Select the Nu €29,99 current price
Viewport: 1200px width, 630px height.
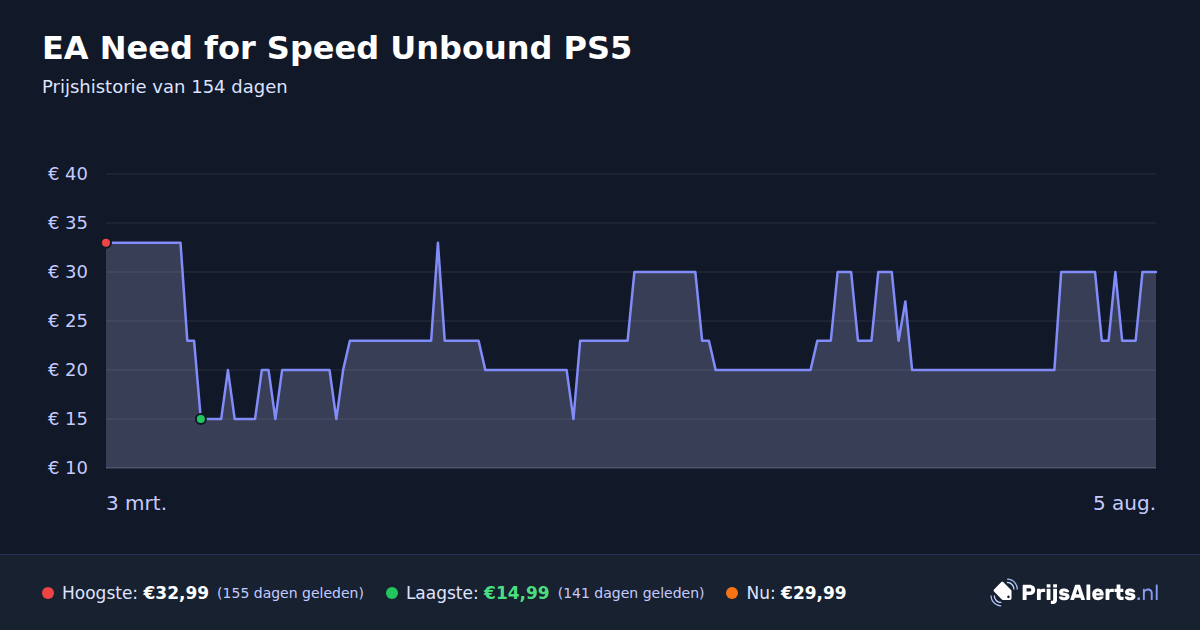coord(813,593)
